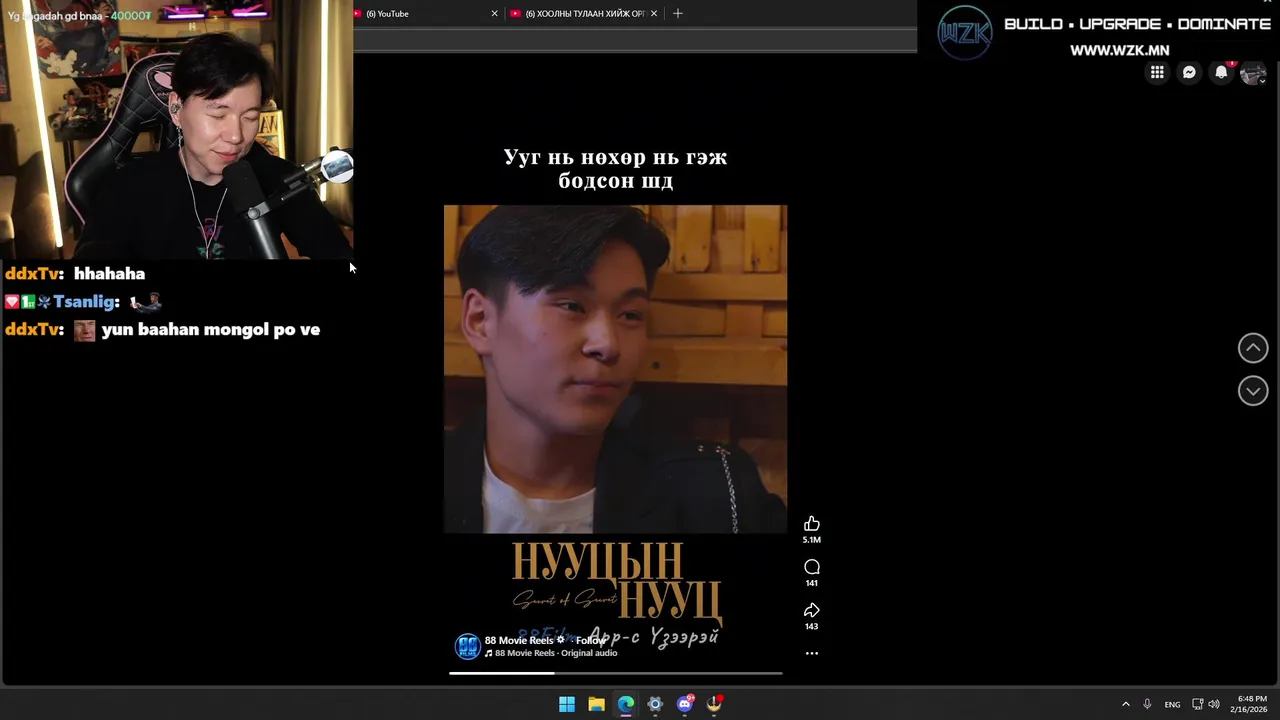1280x720 pixels.
Task: Open the volume speaker tray icon
Action: [x=1214, y=704]
